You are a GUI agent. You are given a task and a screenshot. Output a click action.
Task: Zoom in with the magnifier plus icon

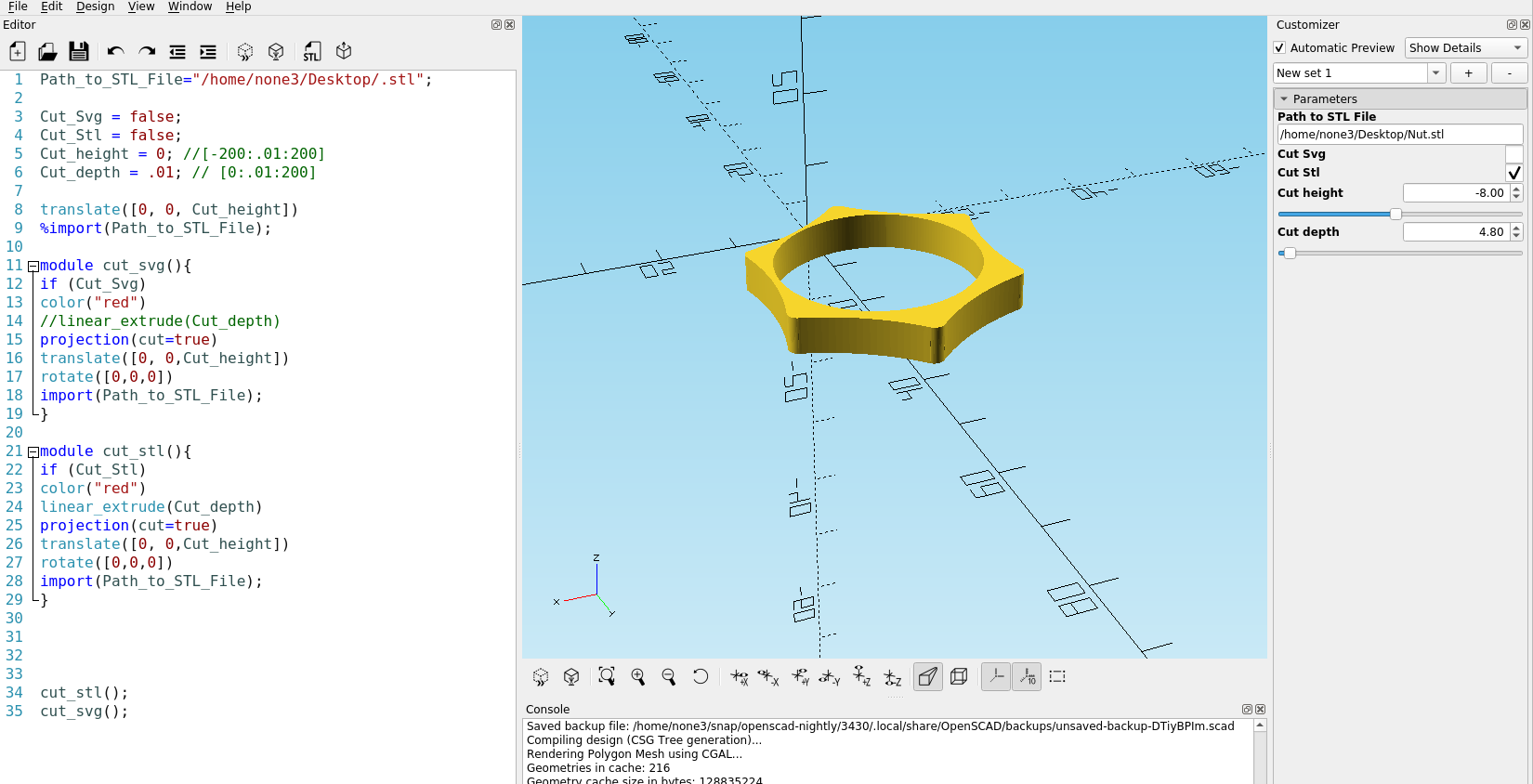click(x=638, y=676)
